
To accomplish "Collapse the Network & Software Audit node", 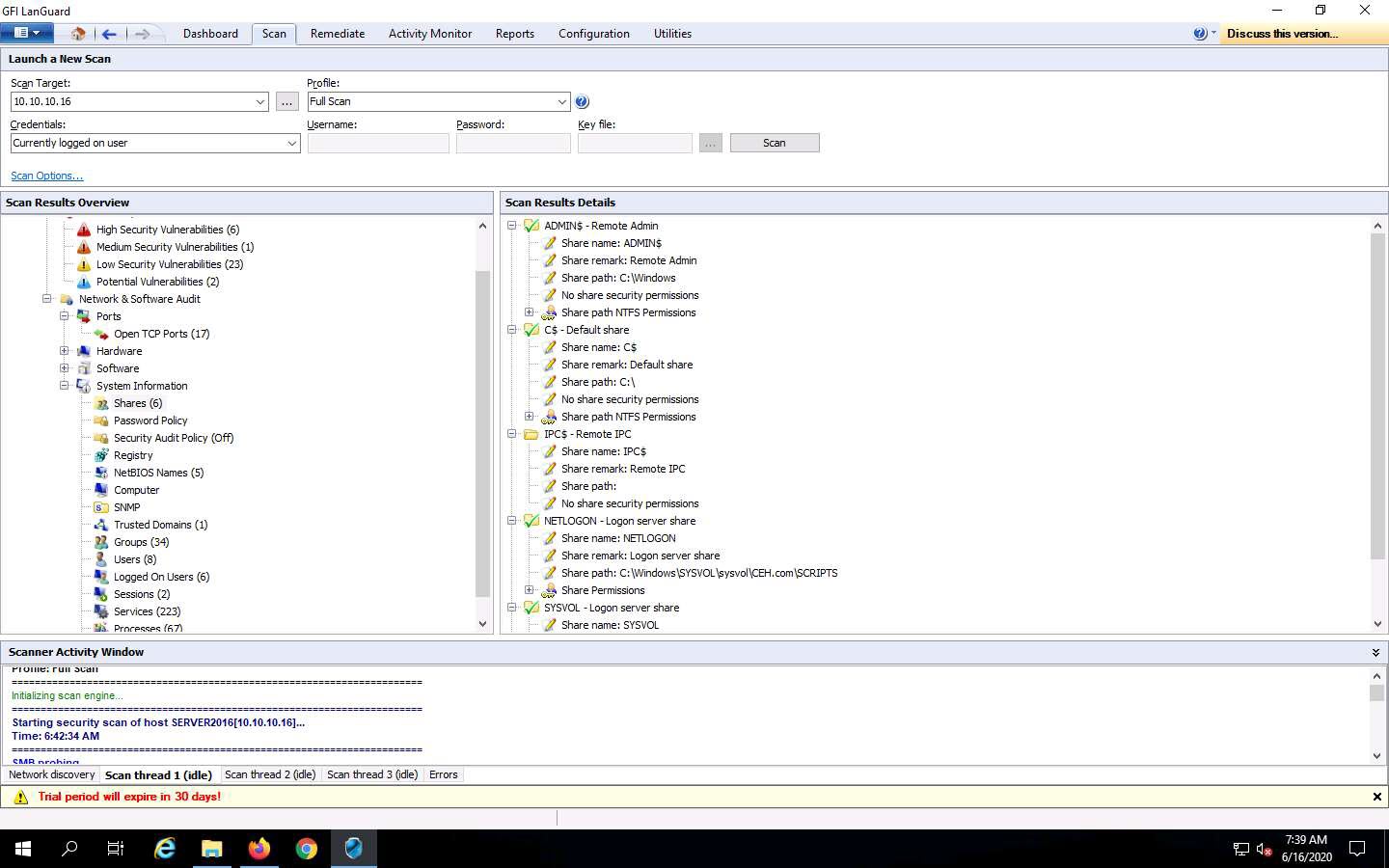I will (46, 299).
